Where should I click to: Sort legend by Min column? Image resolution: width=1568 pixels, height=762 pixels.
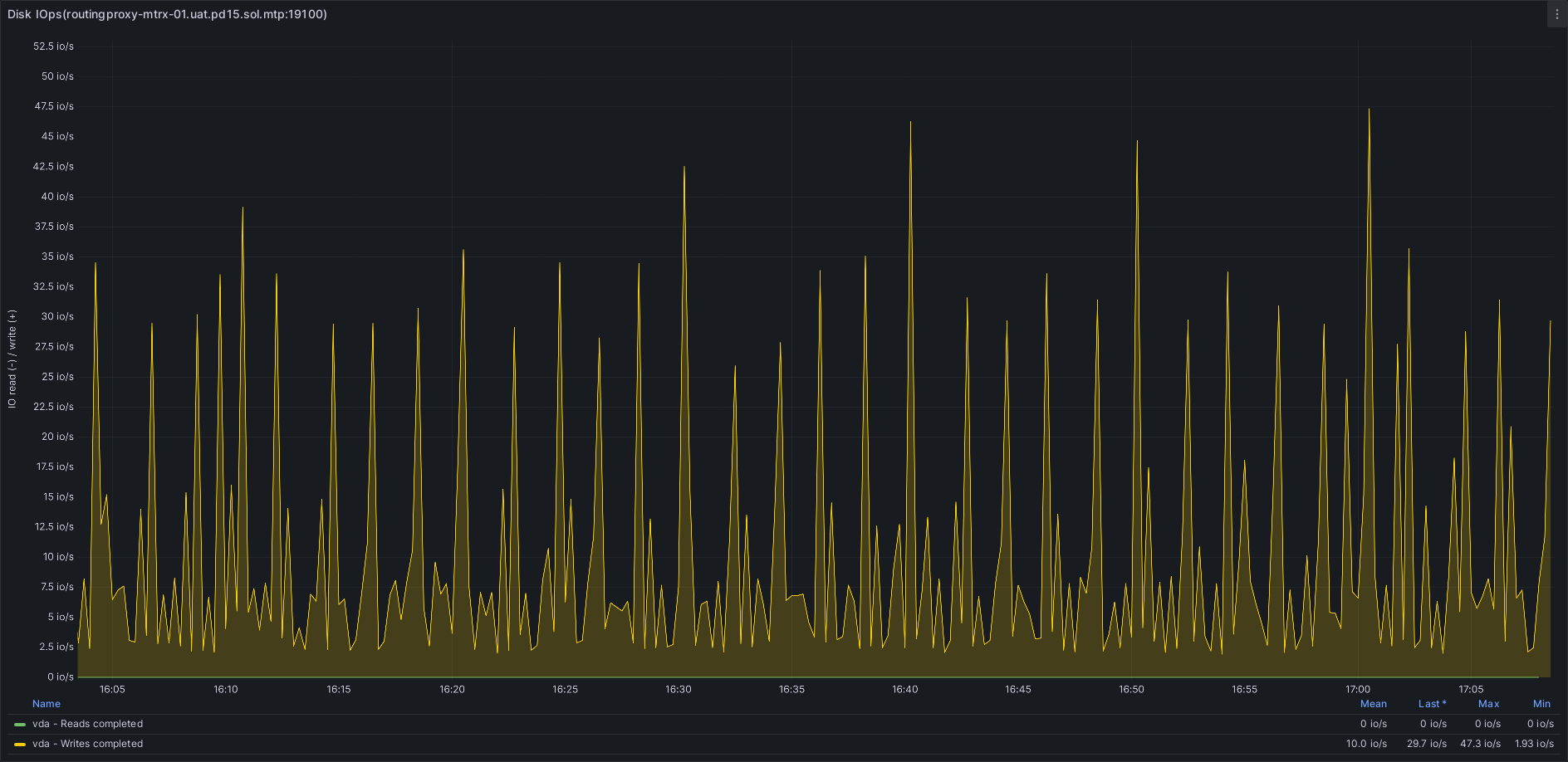pos(1542,704)
